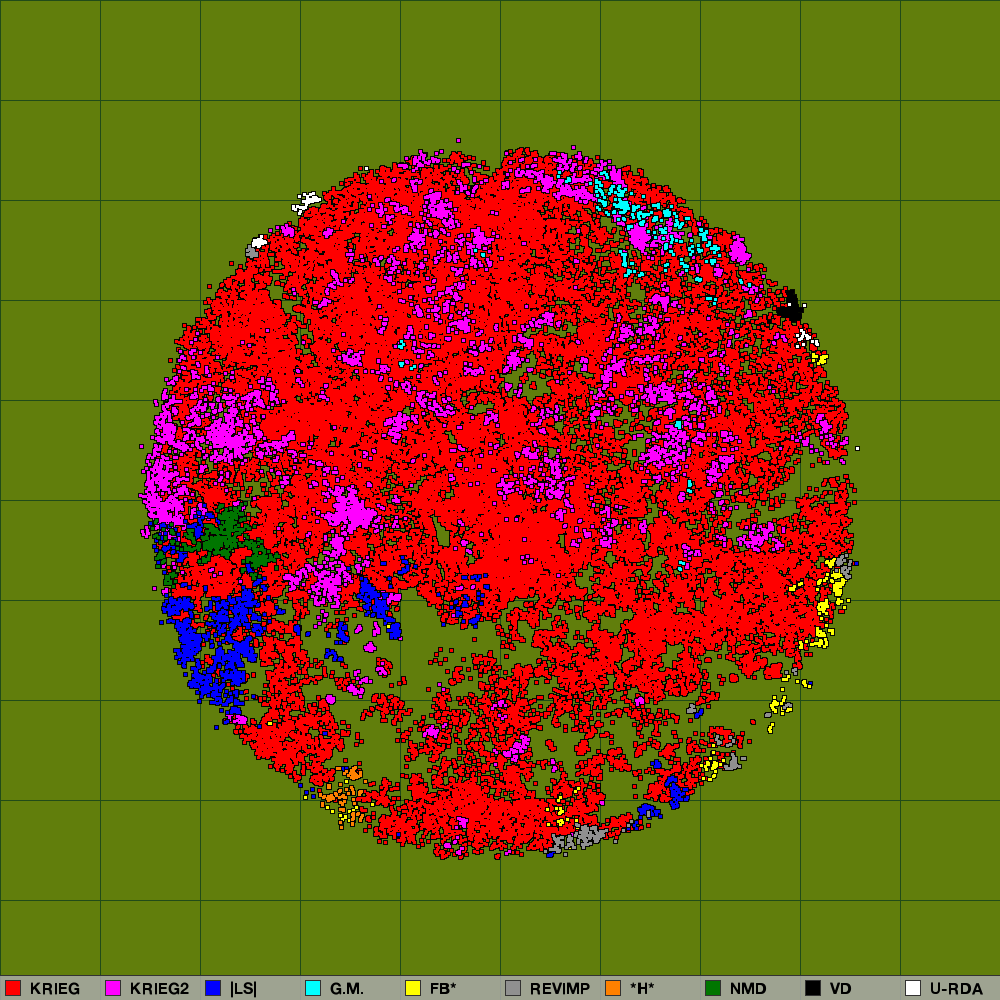Click the blue |LS| legend swatch

point(213,988)
